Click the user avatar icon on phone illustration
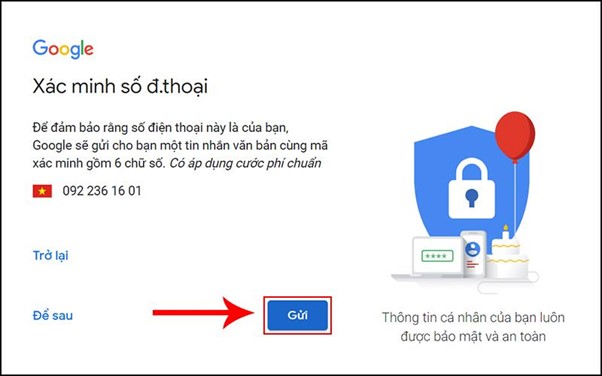Screen dimensions: 602x376 pyautogui.click(x=473, y=250)
